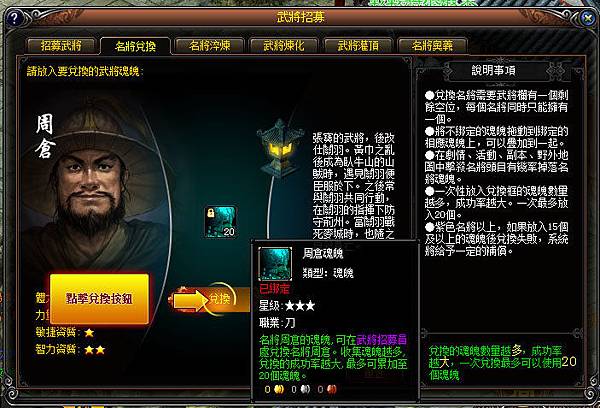Image resolution: width=600 pixels, height=408 pixels.
Task: Click the 說明事項 panel header
Action: [494, 70]
